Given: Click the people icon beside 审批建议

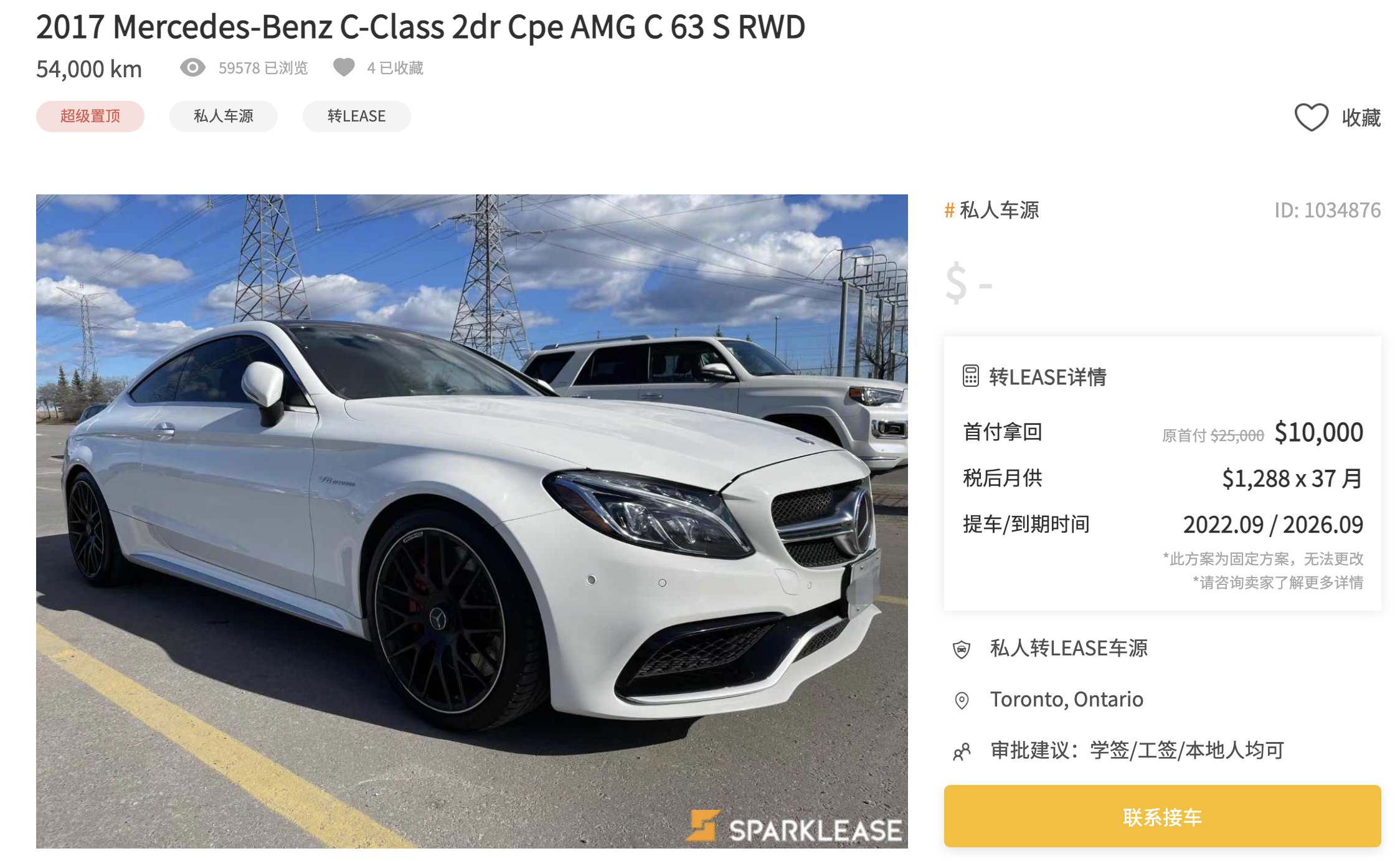Looking at the screenshot, I should tap(962, 751).
